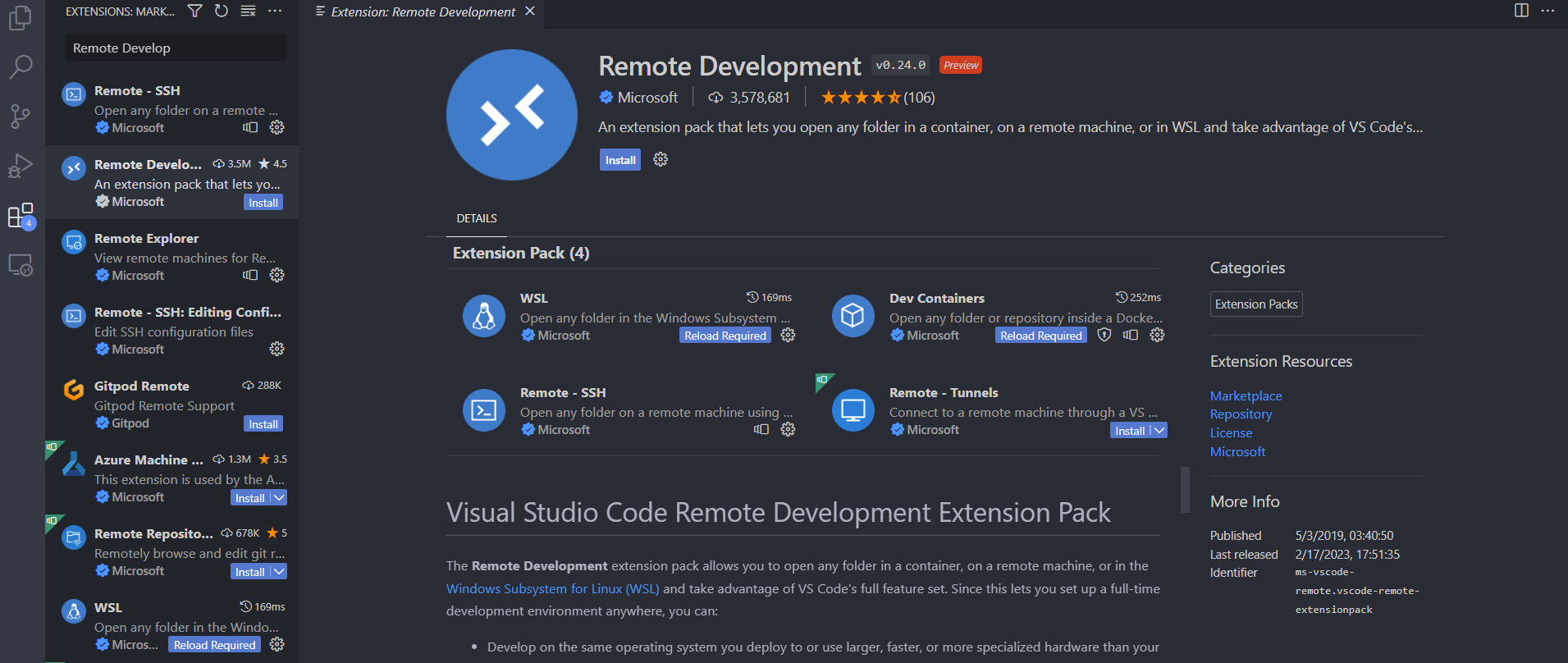
Task: Click the 3,578,681 install count
Action: (x=749, y=98)
